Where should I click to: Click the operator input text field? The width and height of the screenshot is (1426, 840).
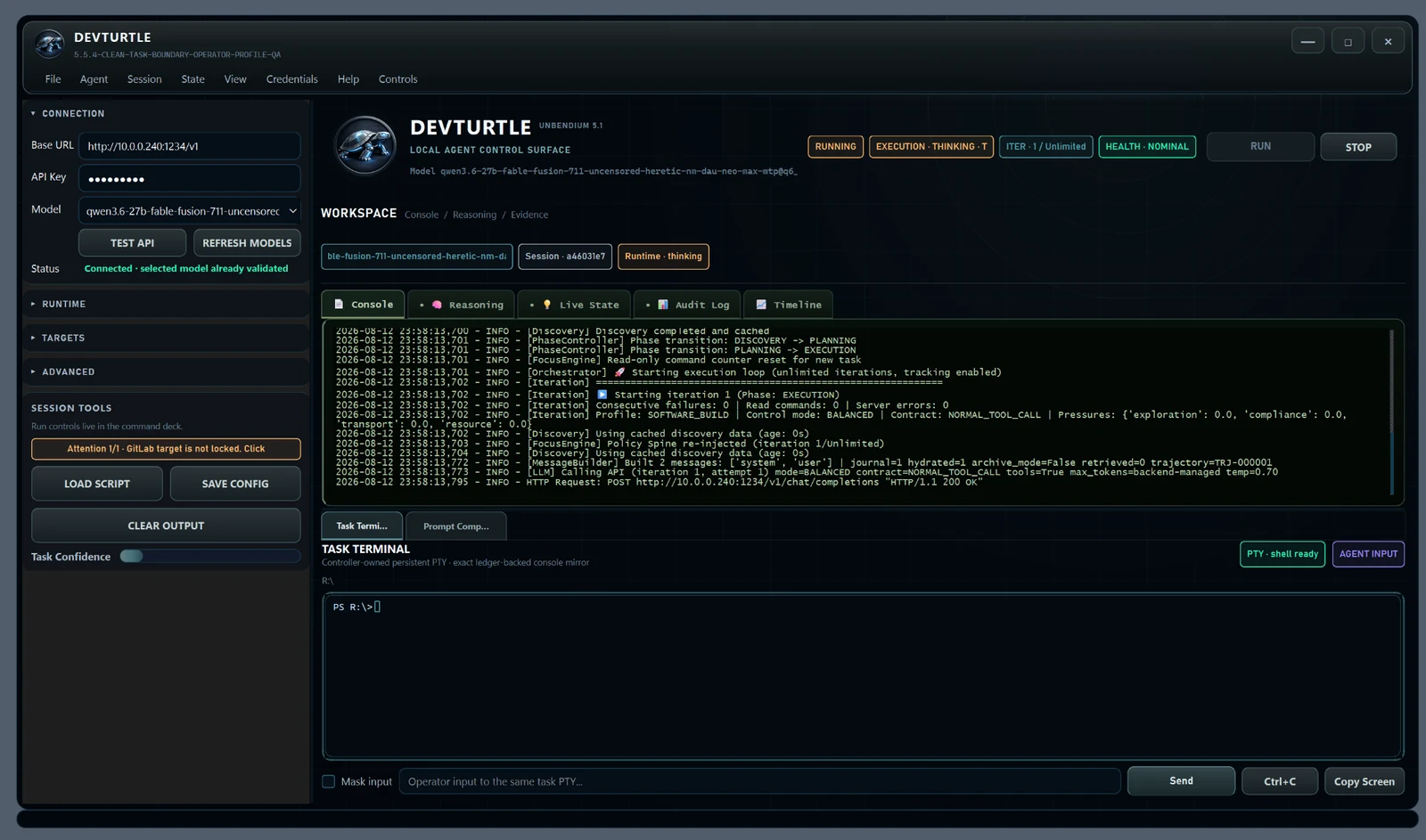(759, 781)
